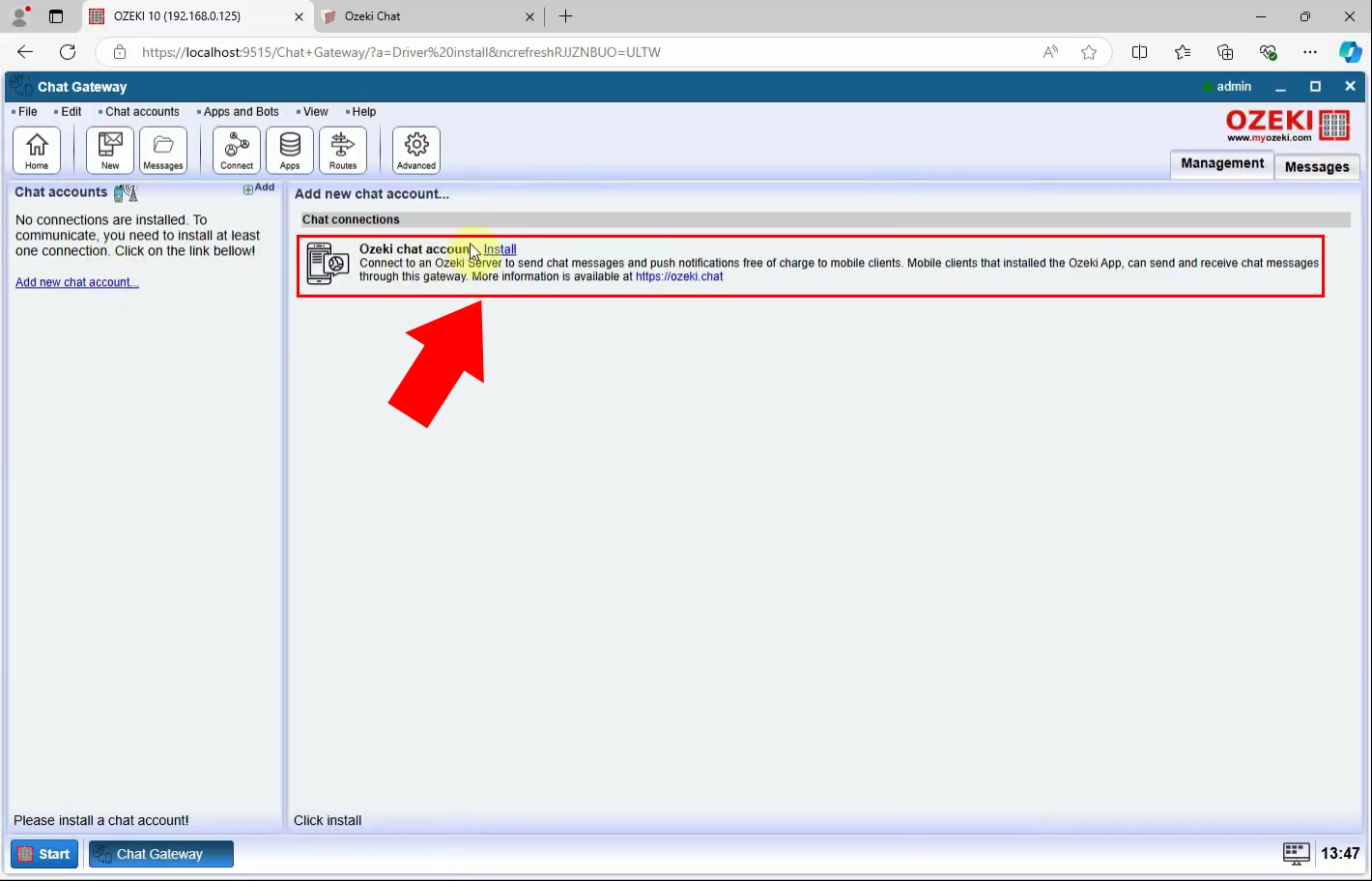Open the browser Favorites list icon
The height and width of the screenshot is (881, 1372).
[1183, 52]
